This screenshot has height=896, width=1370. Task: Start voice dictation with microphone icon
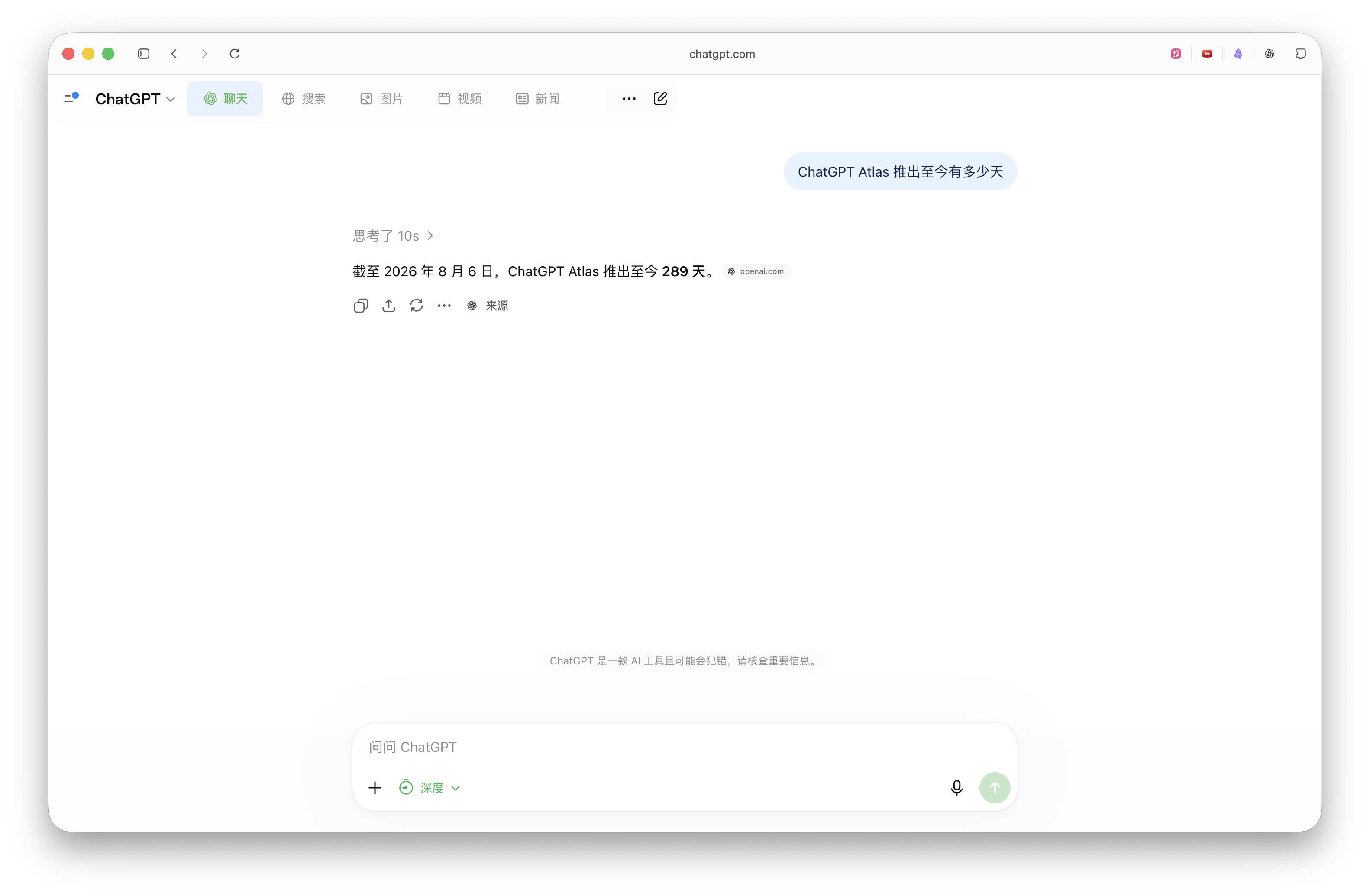point(956,788)
